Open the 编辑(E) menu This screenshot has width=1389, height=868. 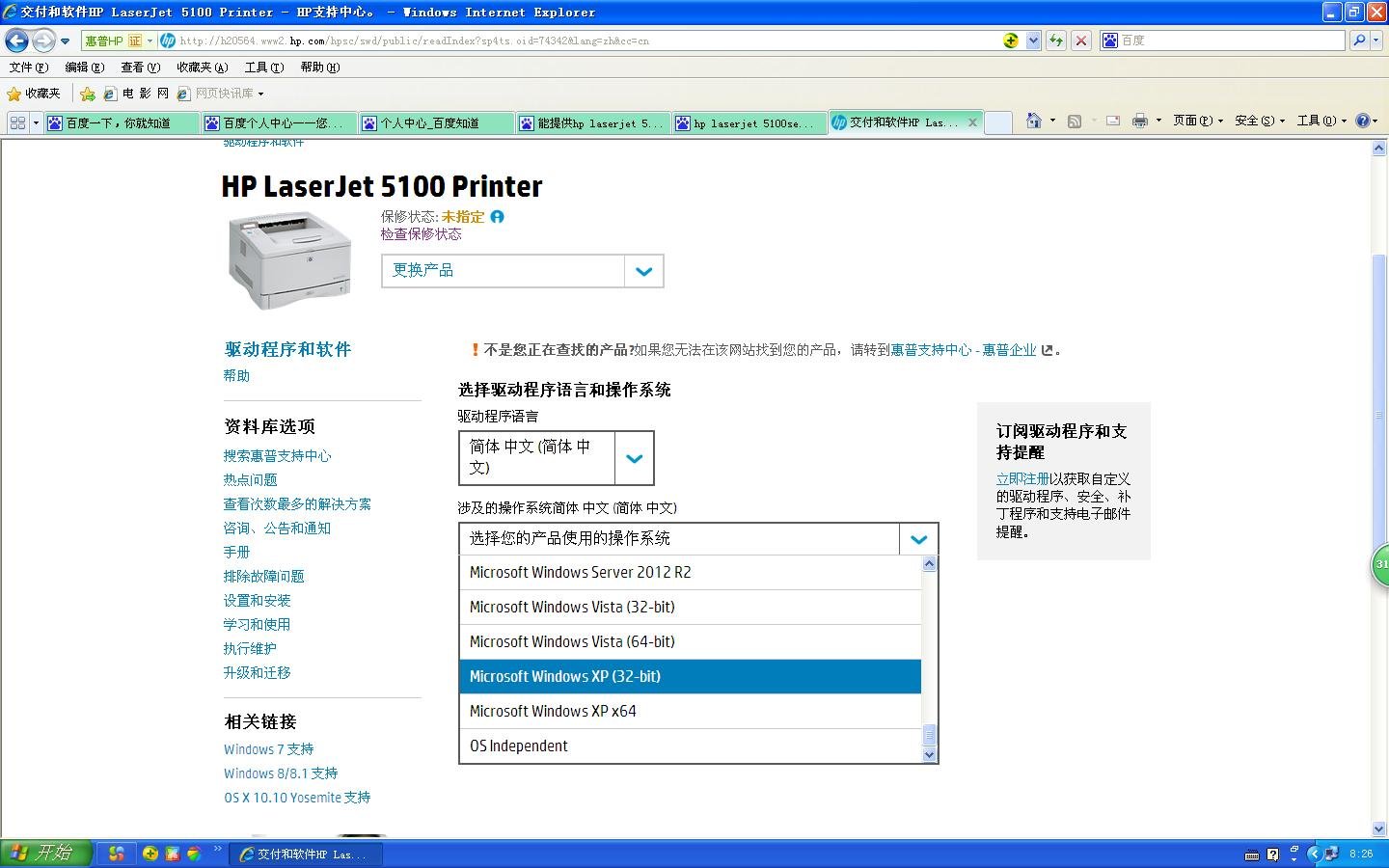tap(84, 68)
